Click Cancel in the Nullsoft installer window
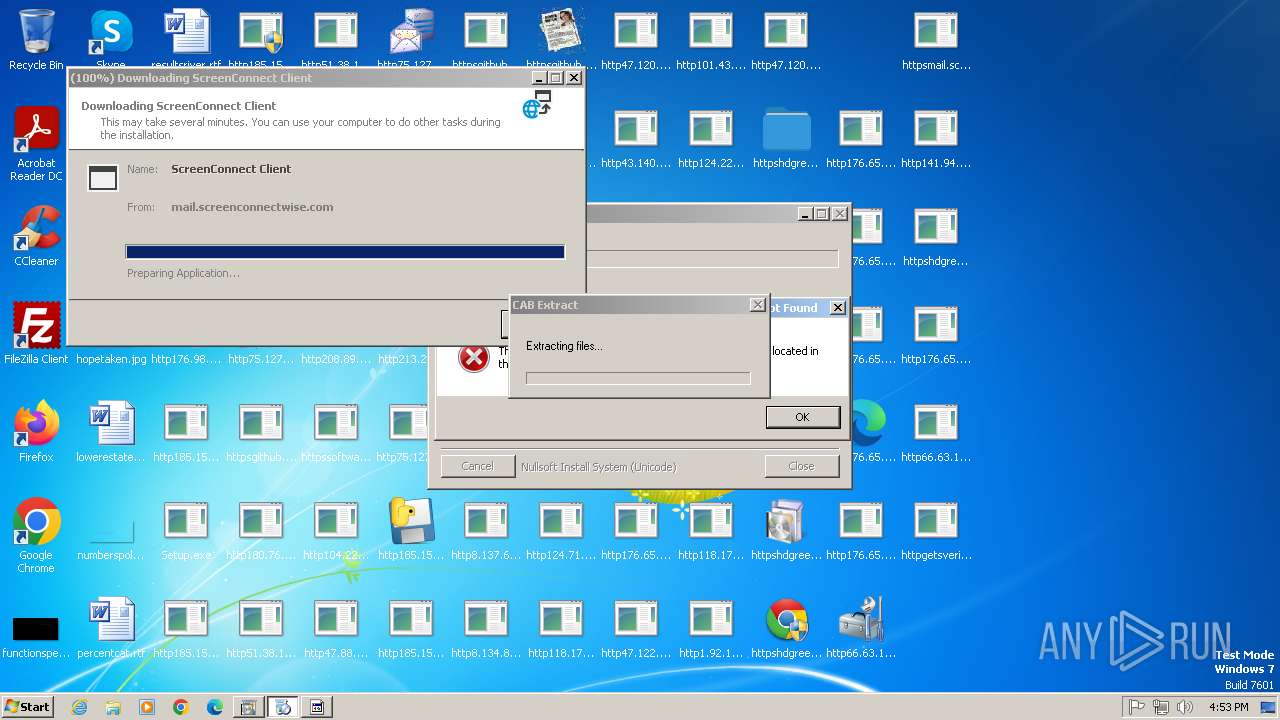This screenshot has height=720, width=1280. click(x=477, y=466)
